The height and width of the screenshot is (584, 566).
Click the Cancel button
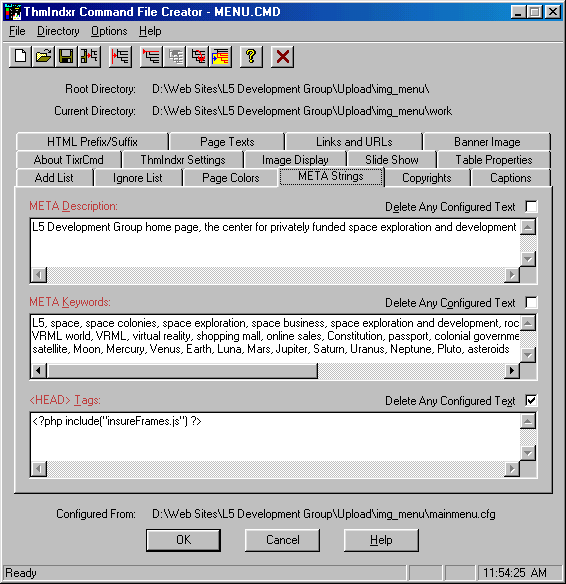283,540
